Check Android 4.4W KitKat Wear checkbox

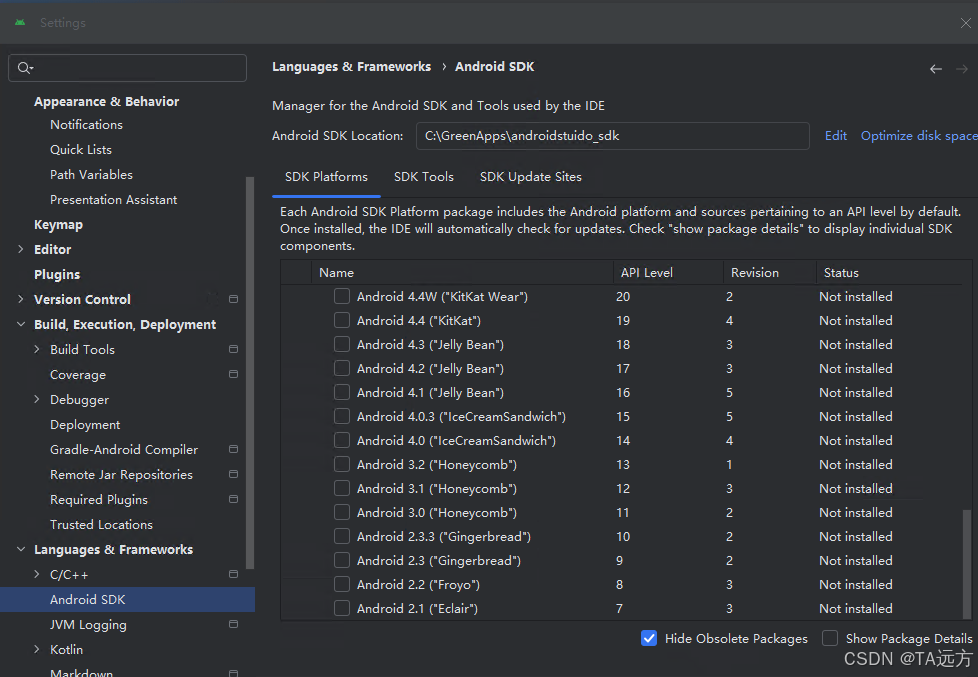[x=342, y=296]
